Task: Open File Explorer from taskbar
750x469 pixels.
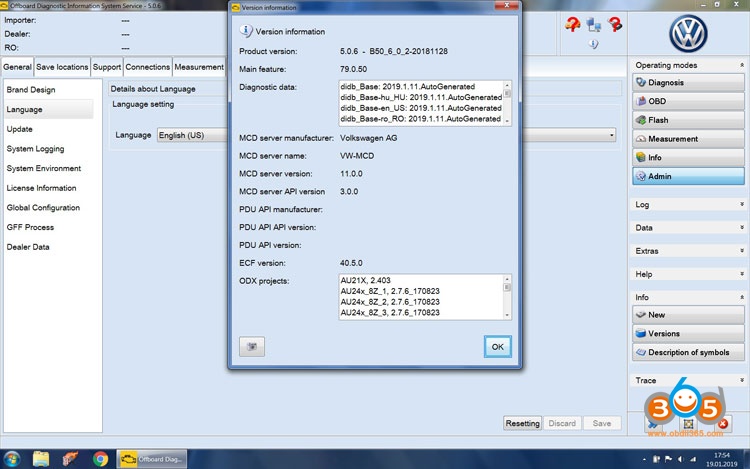Action: (41, 459)
